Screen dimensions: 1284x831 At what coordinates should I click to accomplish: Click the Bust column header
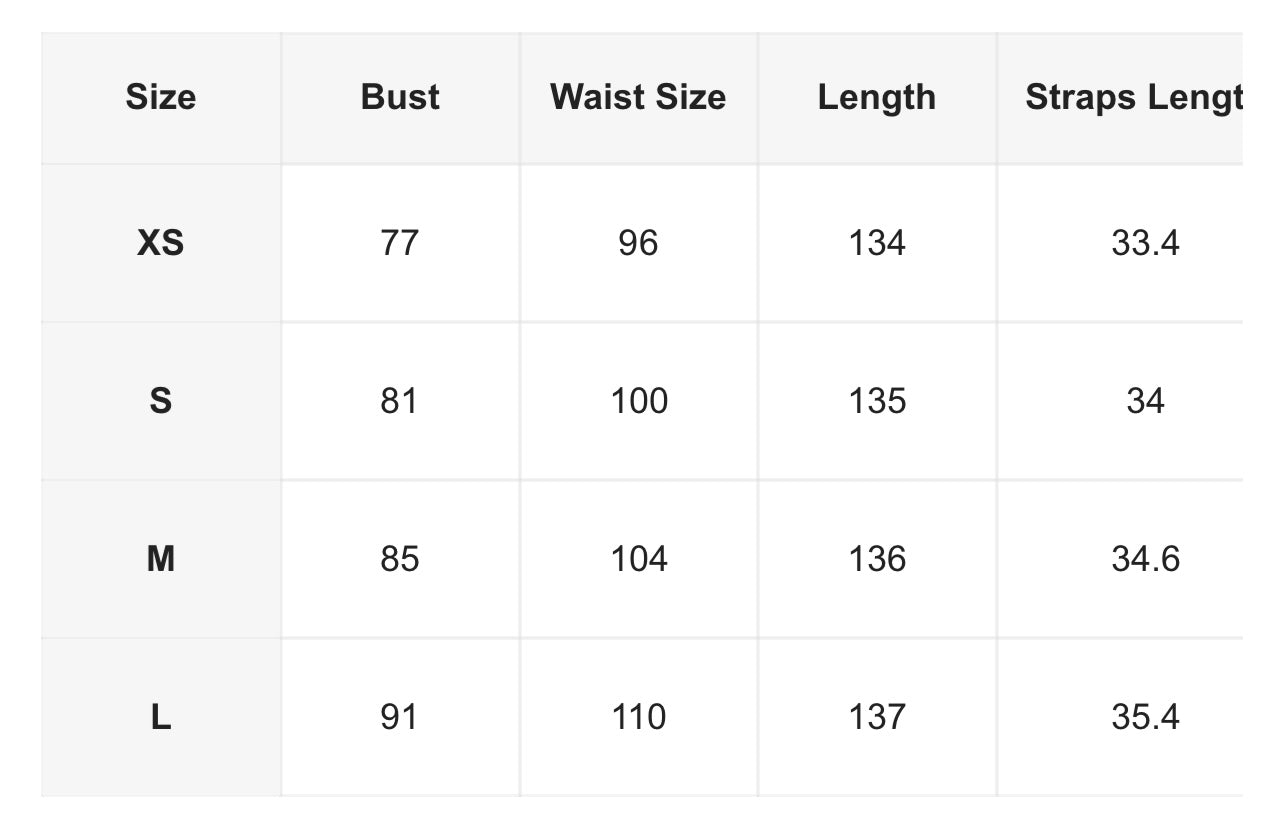[x=400, y=97]
